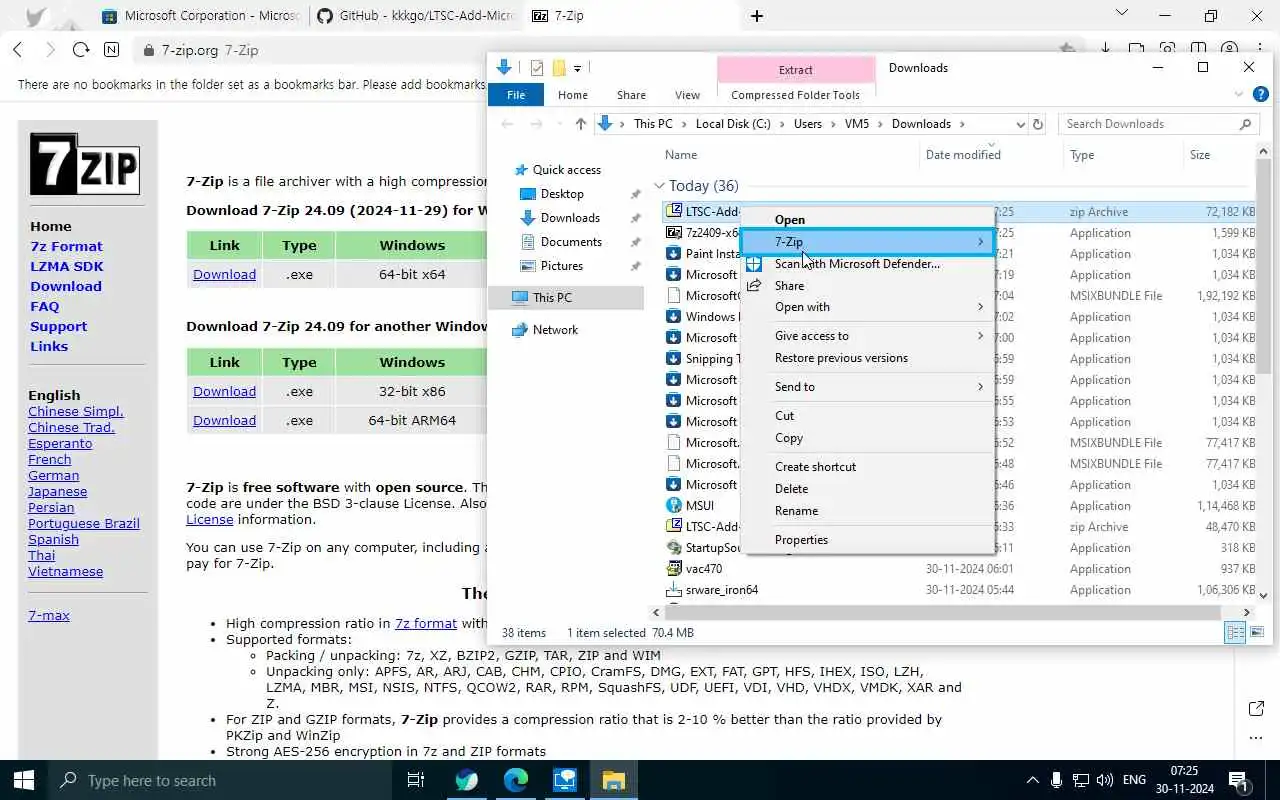Screen dimensions: 1280x800
Task: Click the Explorer horizontal scrollbar
Action: pos(942,612)
